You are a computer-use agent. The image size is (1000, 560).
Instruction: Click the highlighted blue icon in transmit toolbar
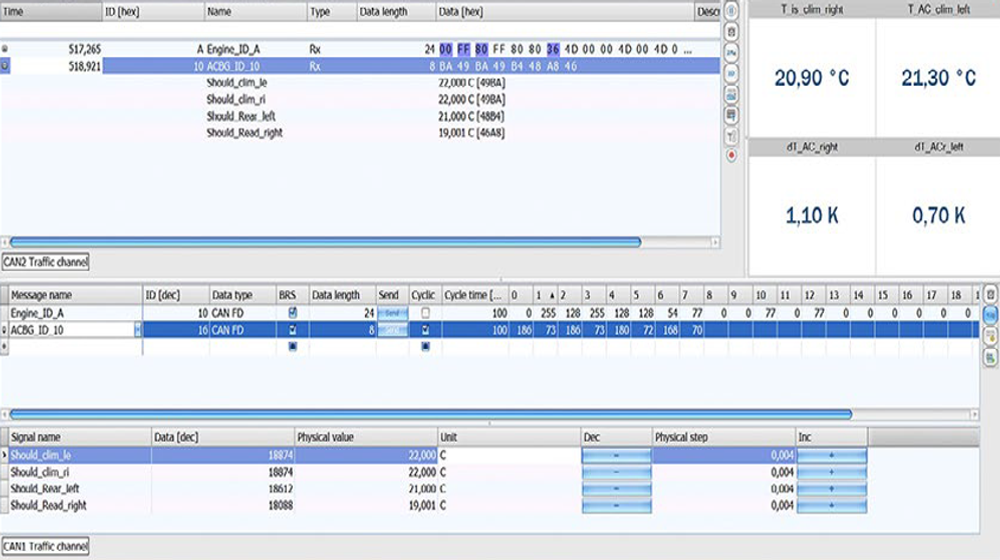(x=990, y=315)
